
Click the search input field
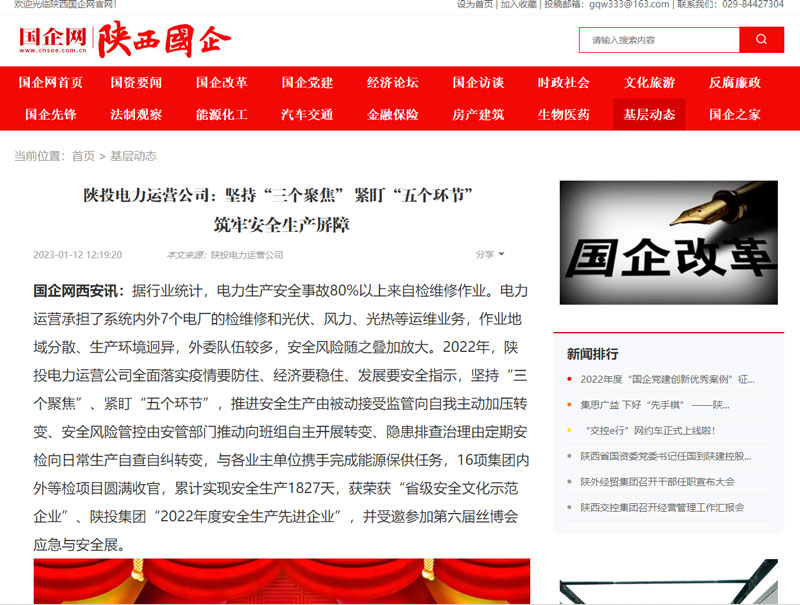[658, 40]
